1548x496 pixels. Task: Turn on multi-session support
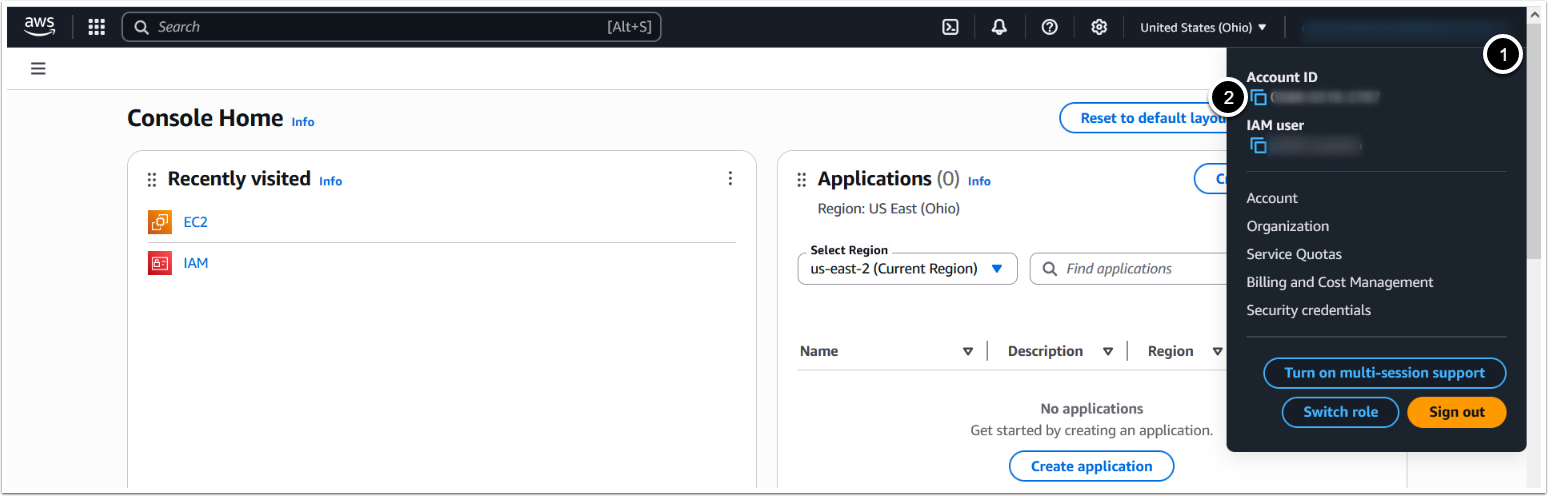(x=1384, y=373)
